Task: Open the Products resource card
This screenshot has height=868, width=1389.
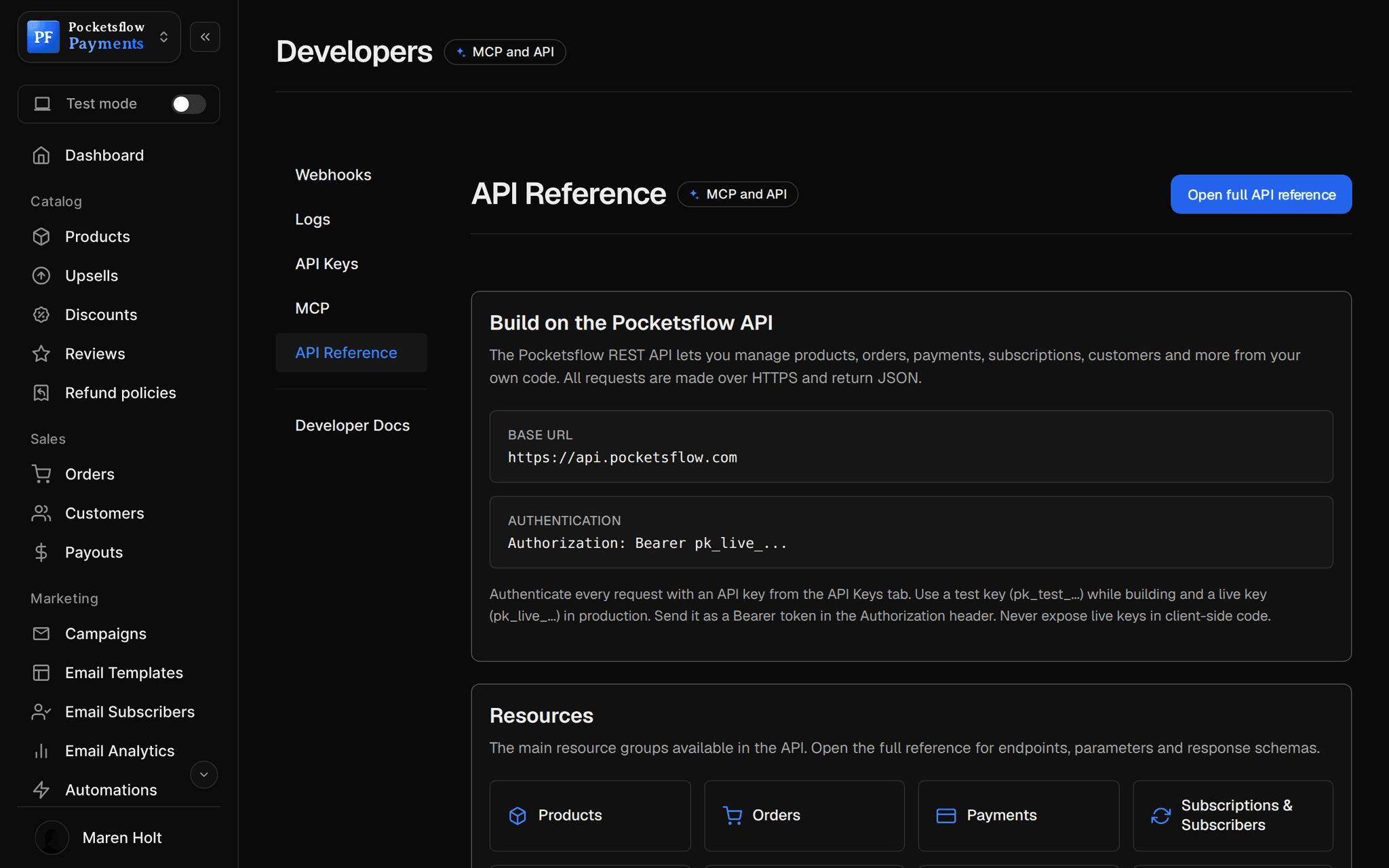Action: [x=590, y=815]
